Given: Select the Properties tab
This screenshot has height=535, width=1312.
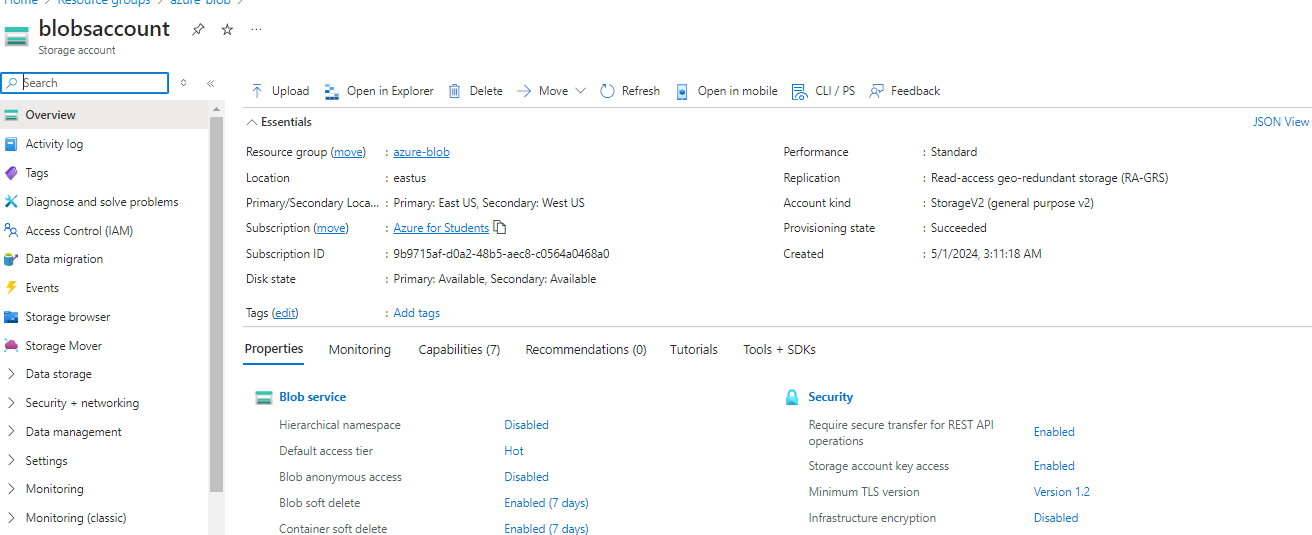Looking at the screenshot, I should pos(274,349).
